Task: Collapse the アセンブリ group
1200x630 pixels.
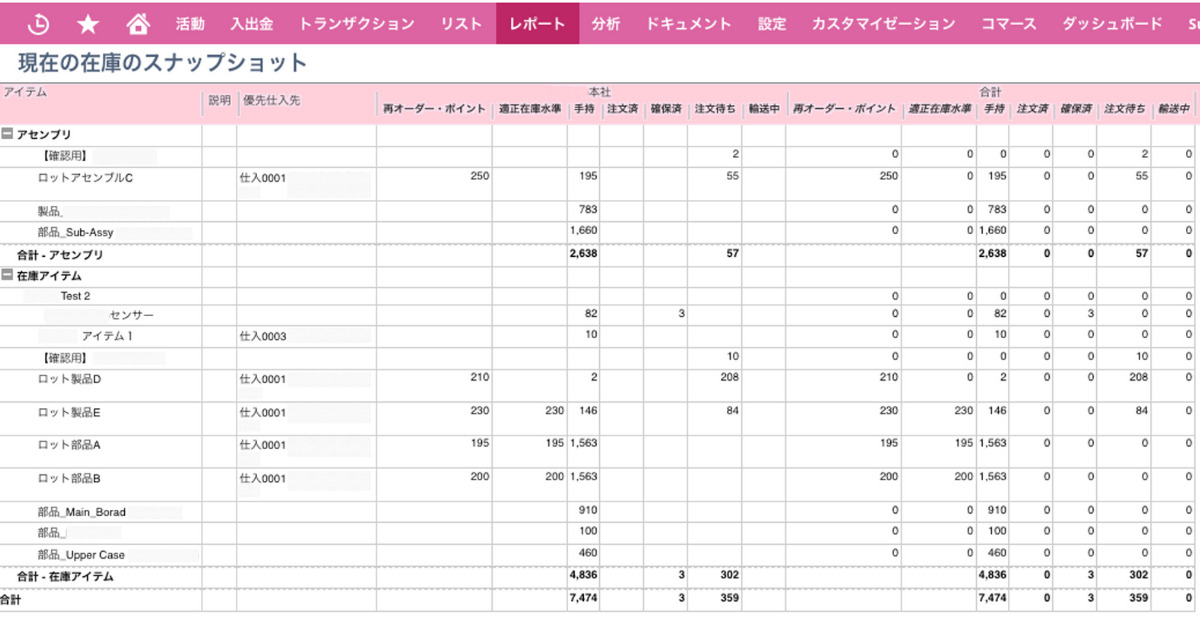Action: click(x=8, y=134)
